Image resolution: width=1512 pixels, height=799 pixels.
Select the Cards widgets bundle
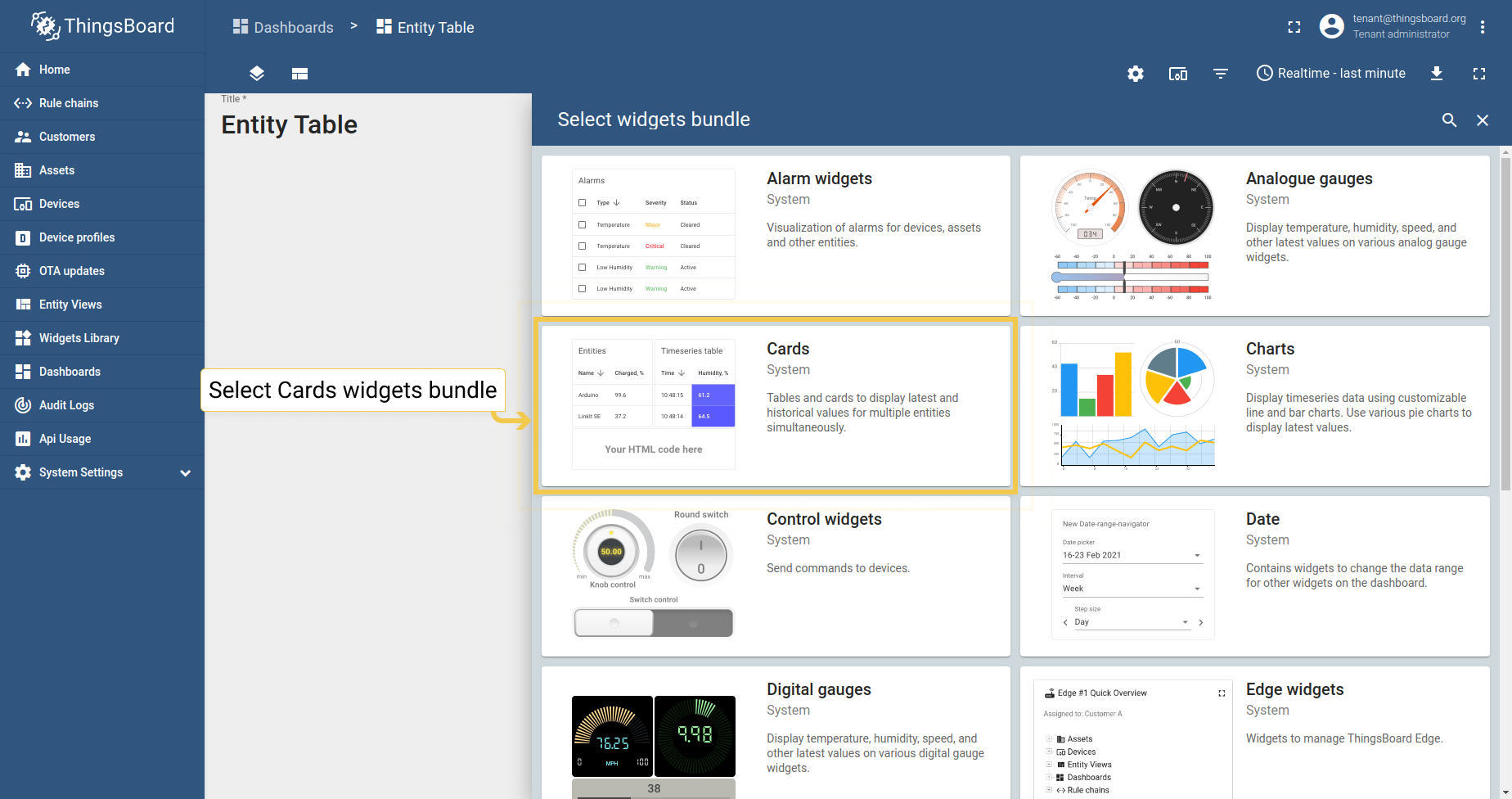[775, 405]
